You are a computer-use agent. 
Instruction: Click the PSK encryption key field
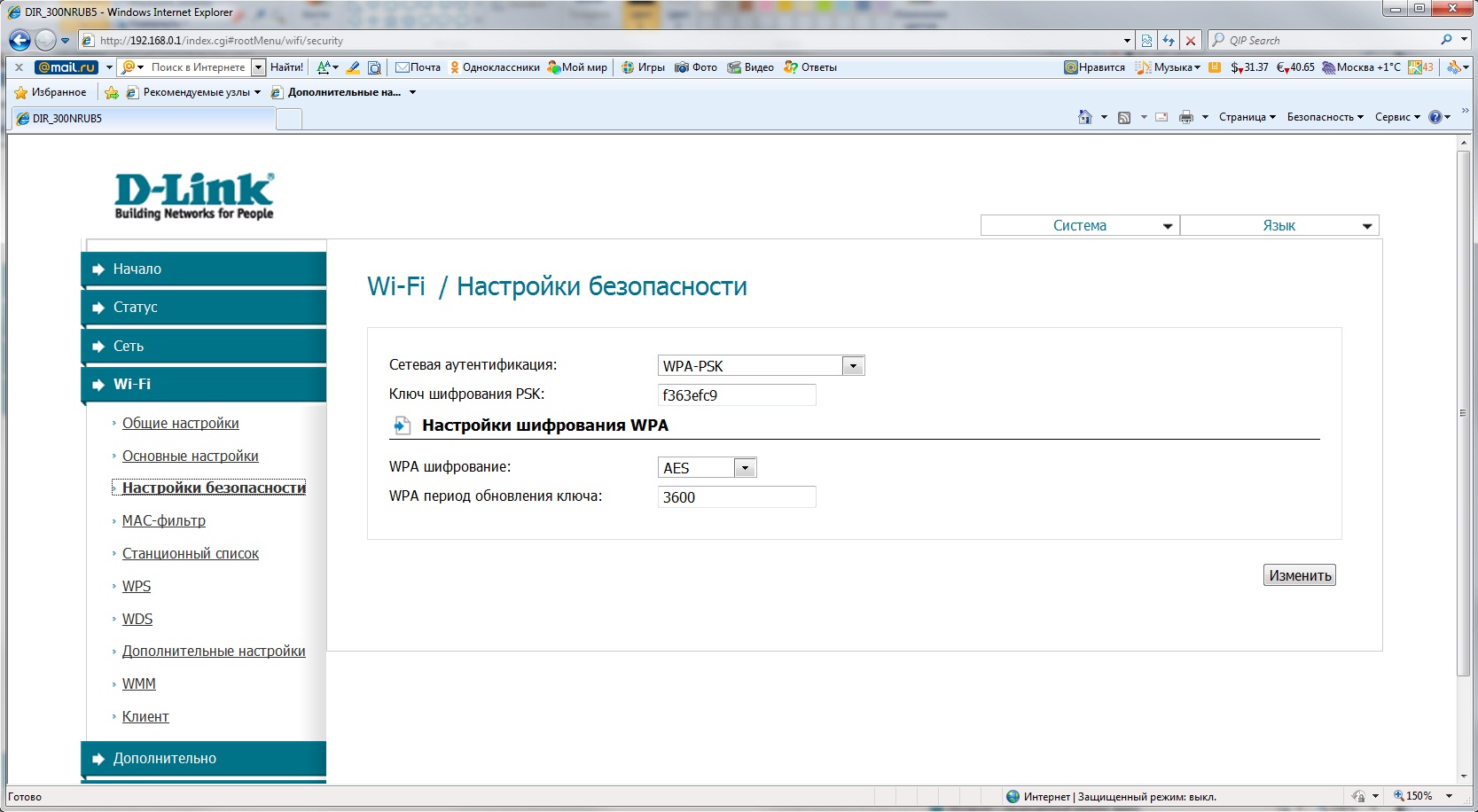click(736, 395)
